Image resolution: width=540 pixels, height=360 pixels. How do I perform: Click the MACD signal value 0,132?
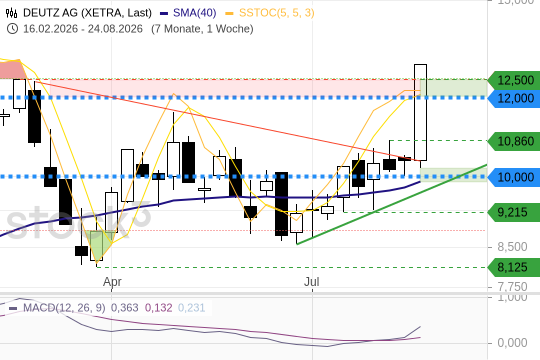coord(158,308)
